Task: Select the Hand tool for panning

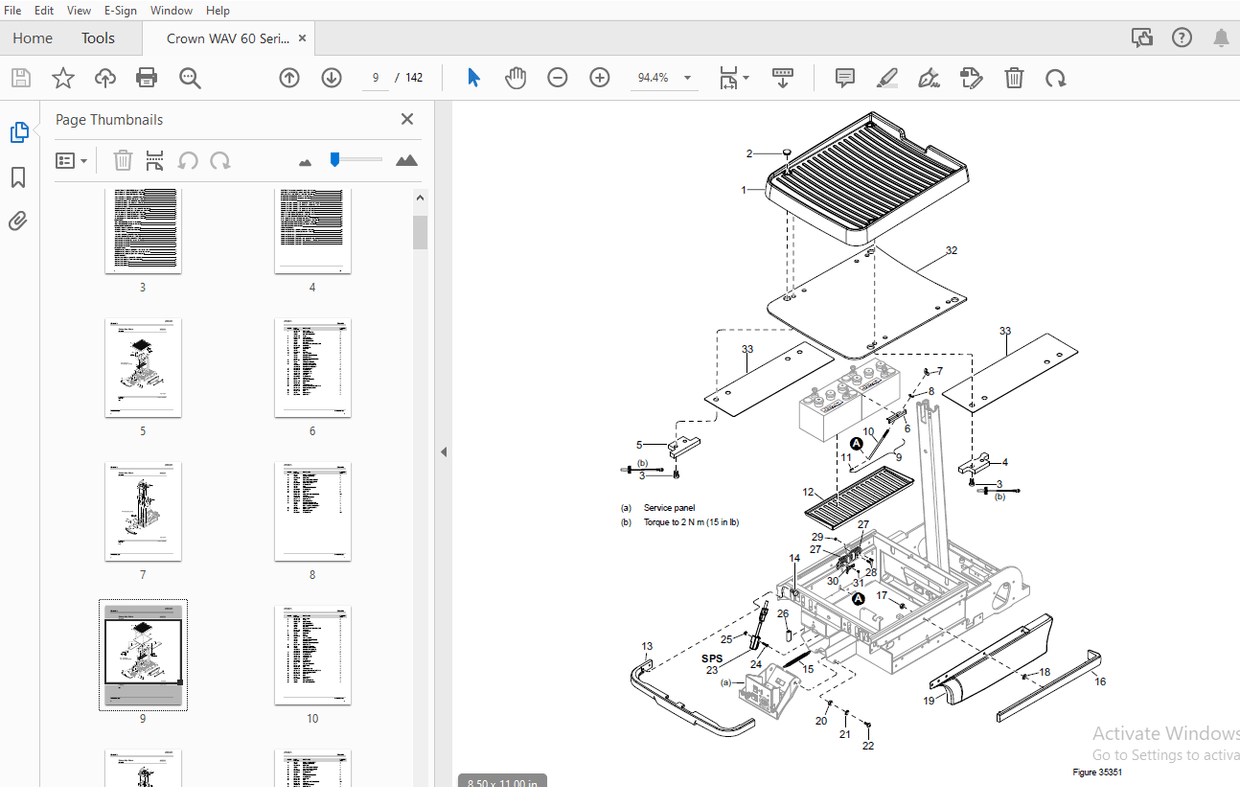Action: [515, 77]
